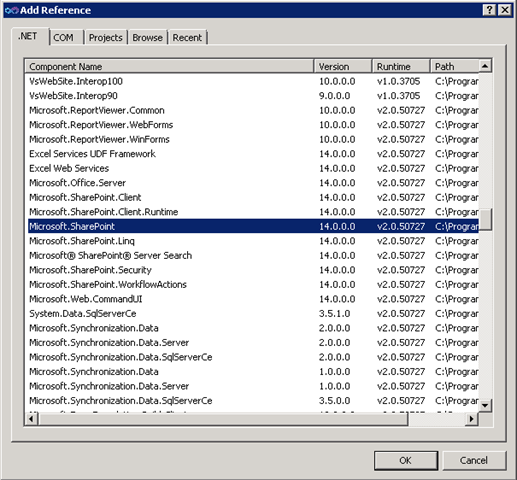Select Microsoft.SharePoint.Security component
This screenshot has height=480, width=517.
(253, 270)
